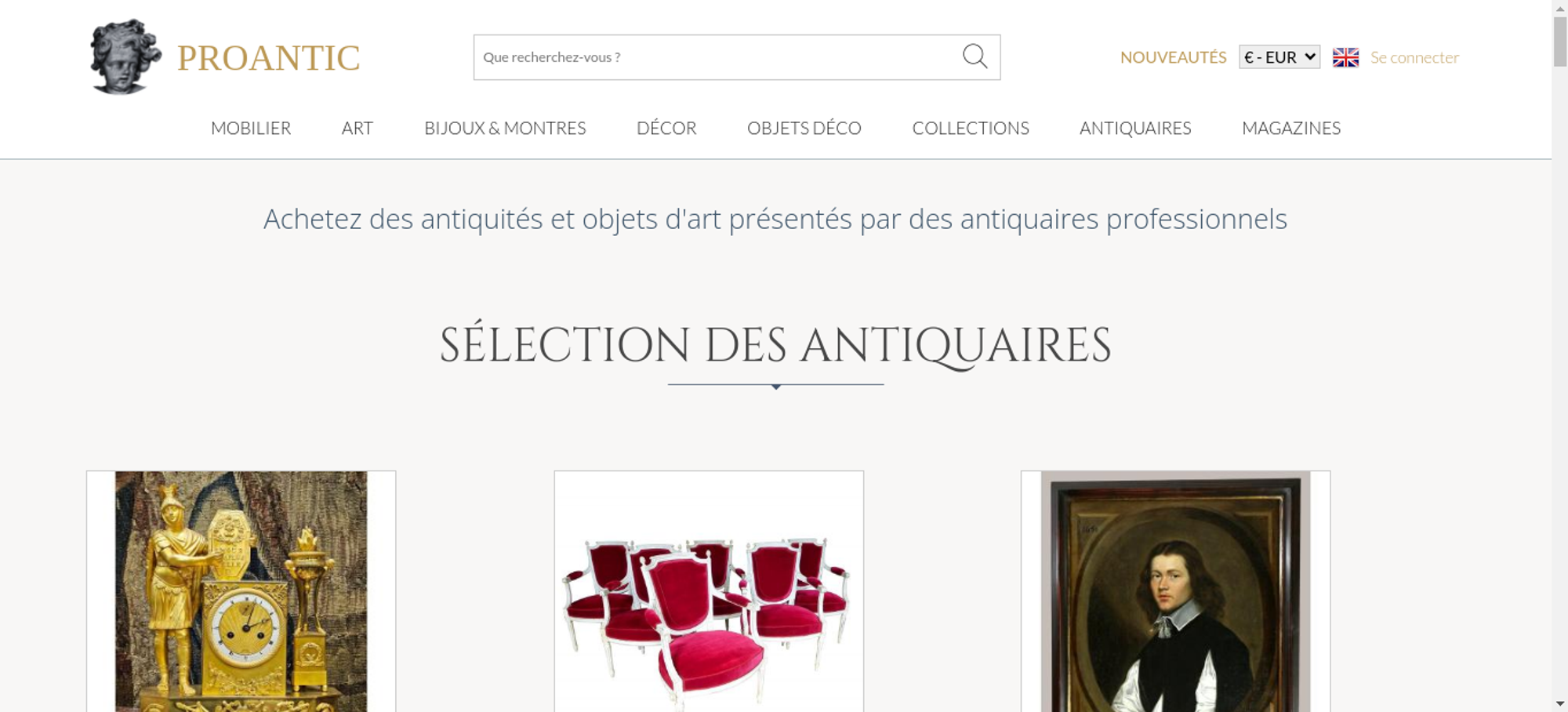Select BIJOUX & MONTRES in navigation
The image size is (1568, 712).
(x=505, y=128)
